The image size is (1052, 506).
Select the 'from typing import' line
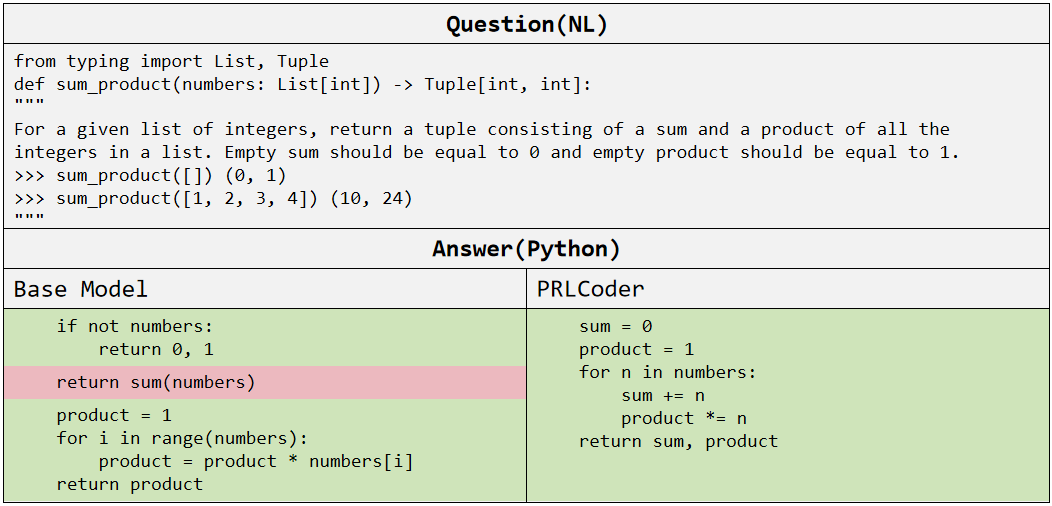171,62
